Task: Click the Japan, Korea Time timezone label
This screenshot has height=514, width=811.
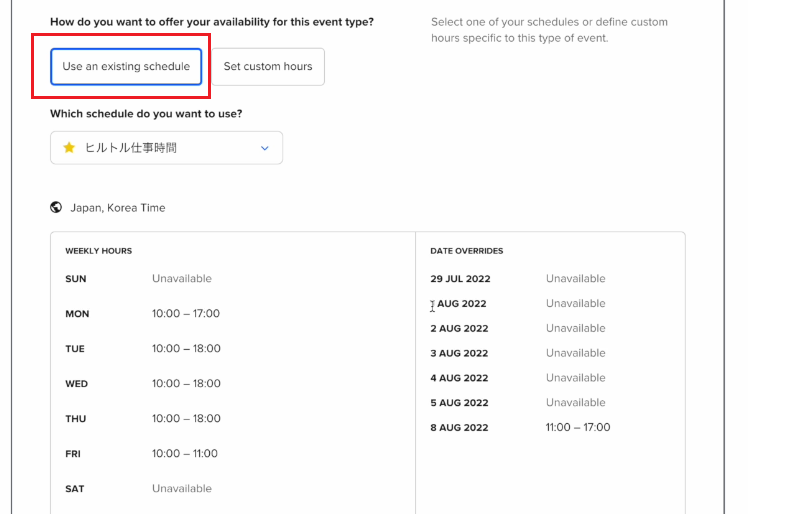Action: 118,208
